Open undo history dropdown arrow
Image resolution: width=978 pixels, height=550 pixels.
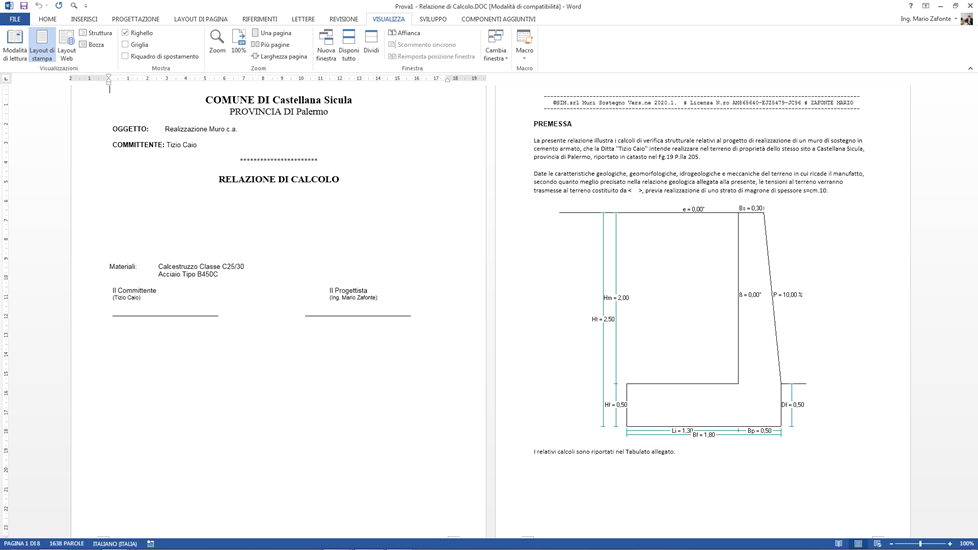point(47,6)
